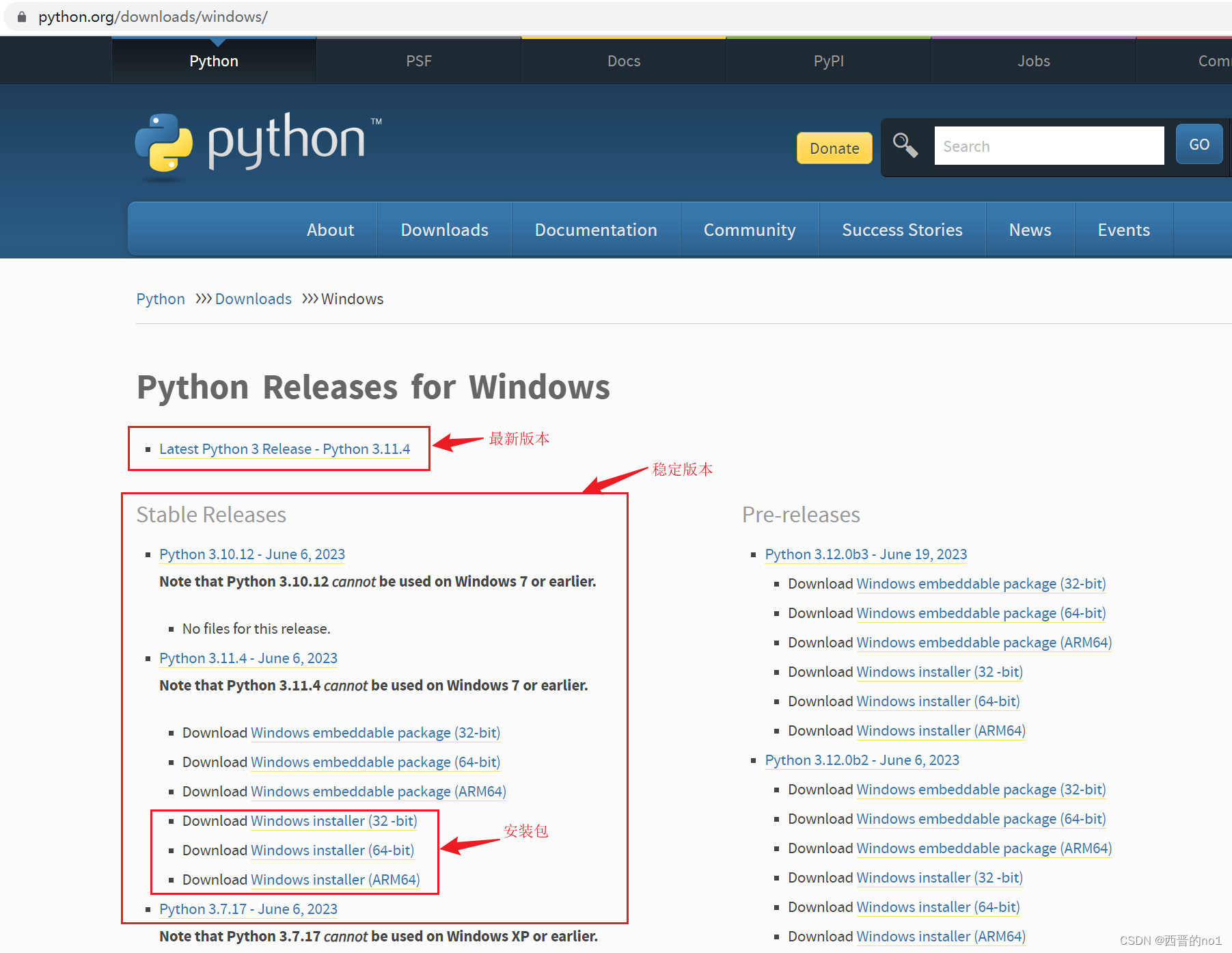Download 3.11.4 Windows installer (32-bit)

pos(334,821)
